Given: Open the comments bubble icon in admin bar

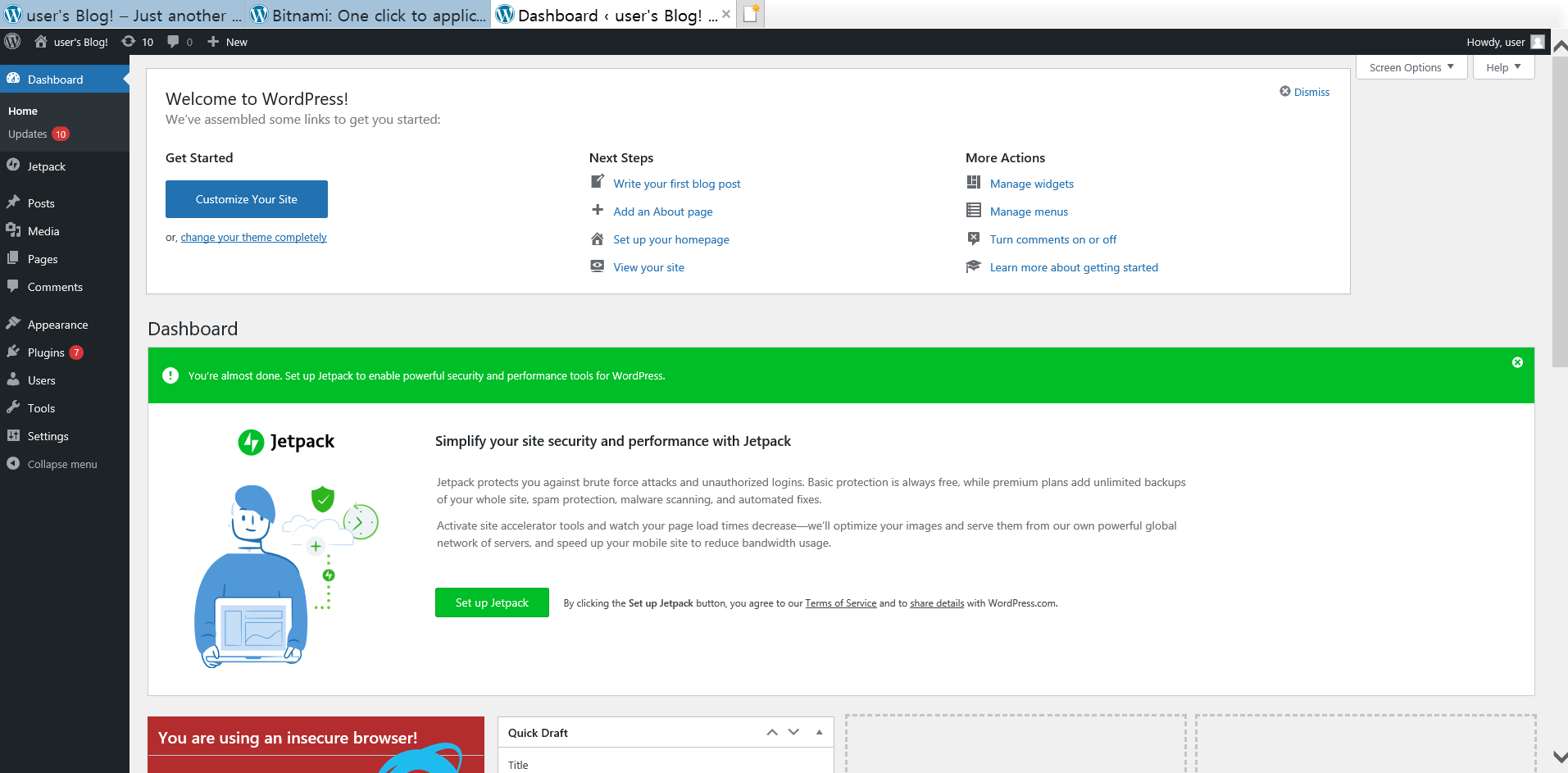Looking at the screenshot, I should (x=173, y=42).
